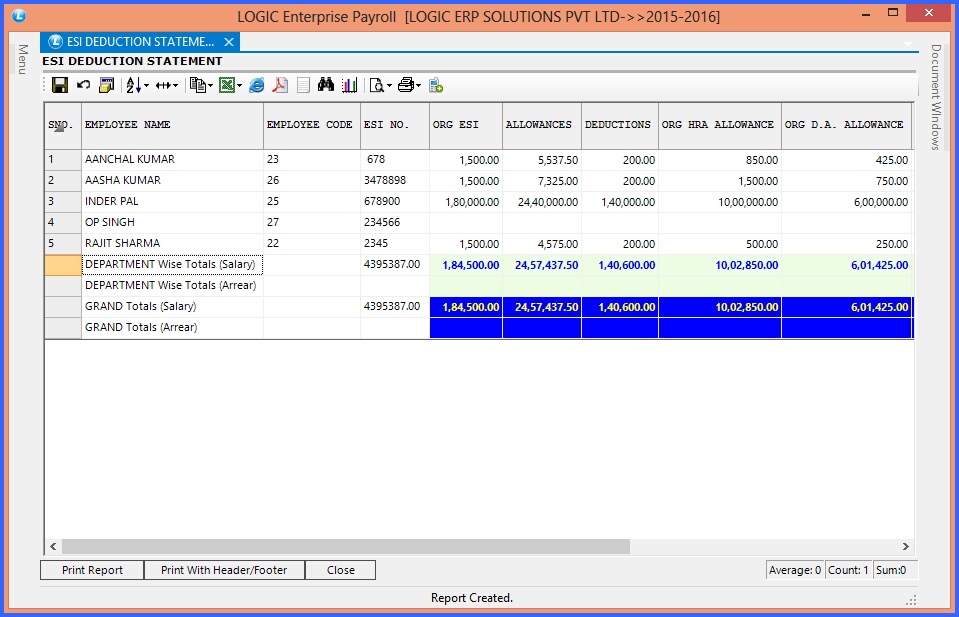This screenshot has width=959, height=617.
Task: Click allowances value 5,537.50
Action: click(x=542, y=160)
